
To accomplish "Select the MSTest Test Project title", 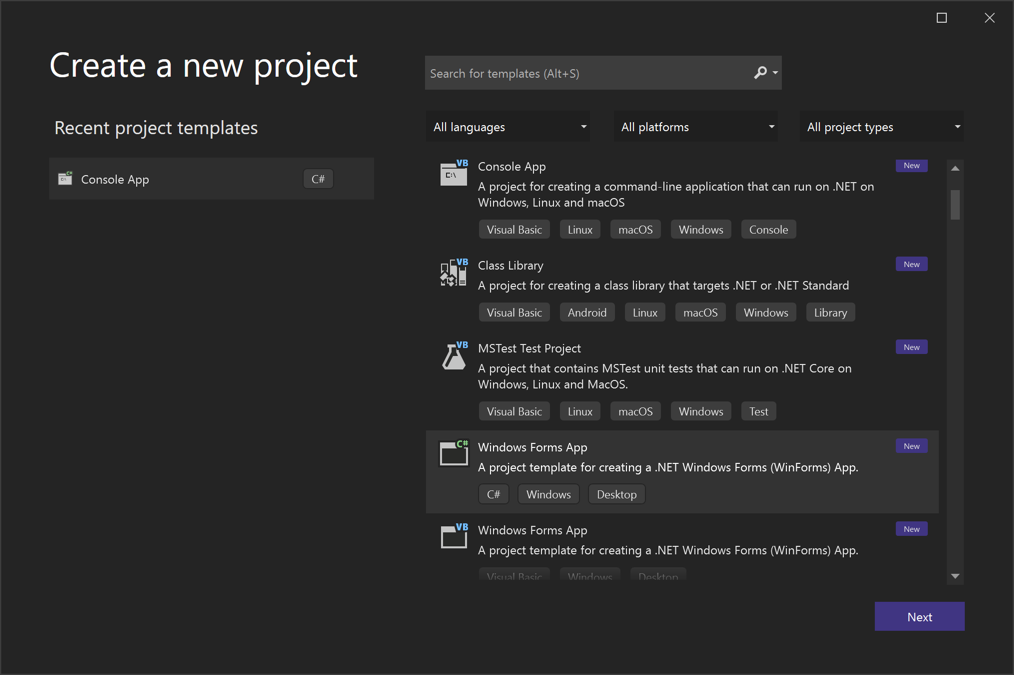I will tap(529, 348).
